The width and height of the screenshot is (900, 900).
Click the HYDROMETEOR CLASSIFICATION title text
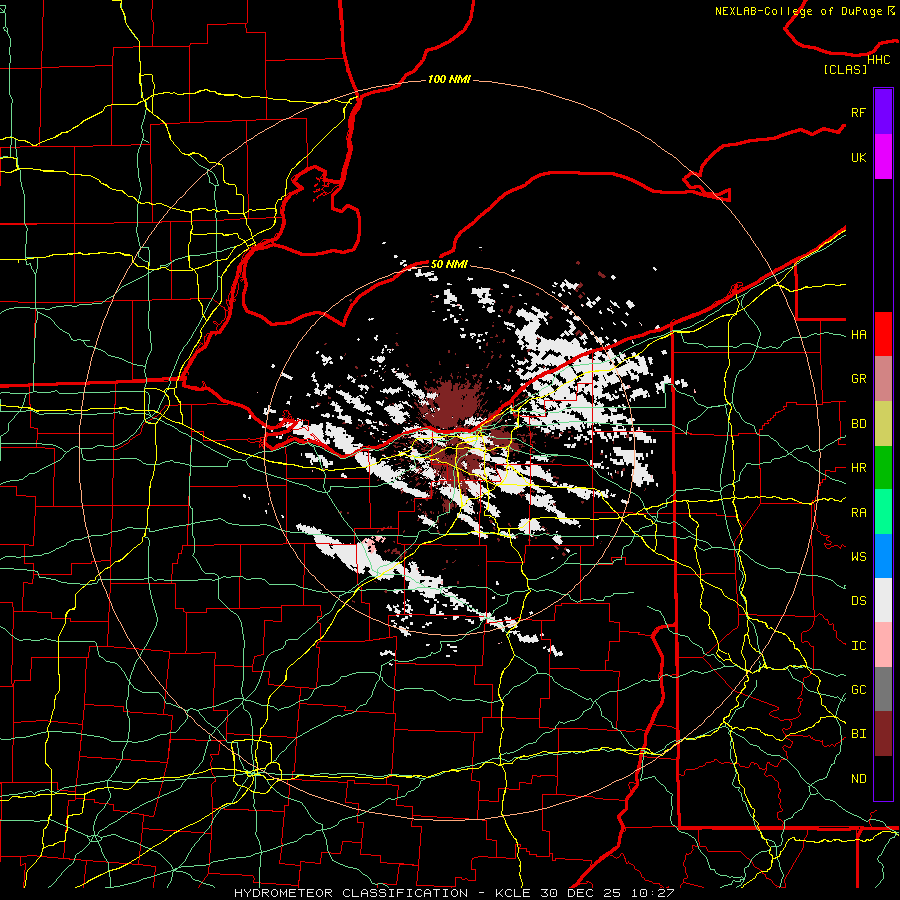coord(351,893)
